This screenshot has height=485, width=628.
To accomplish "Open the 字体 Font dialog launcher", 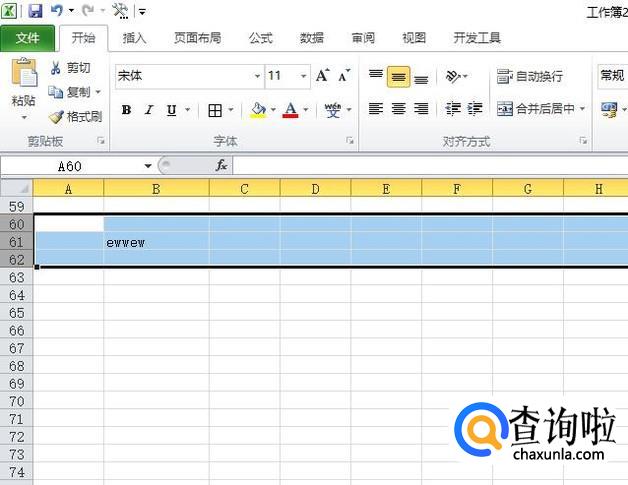I will 350,141.
